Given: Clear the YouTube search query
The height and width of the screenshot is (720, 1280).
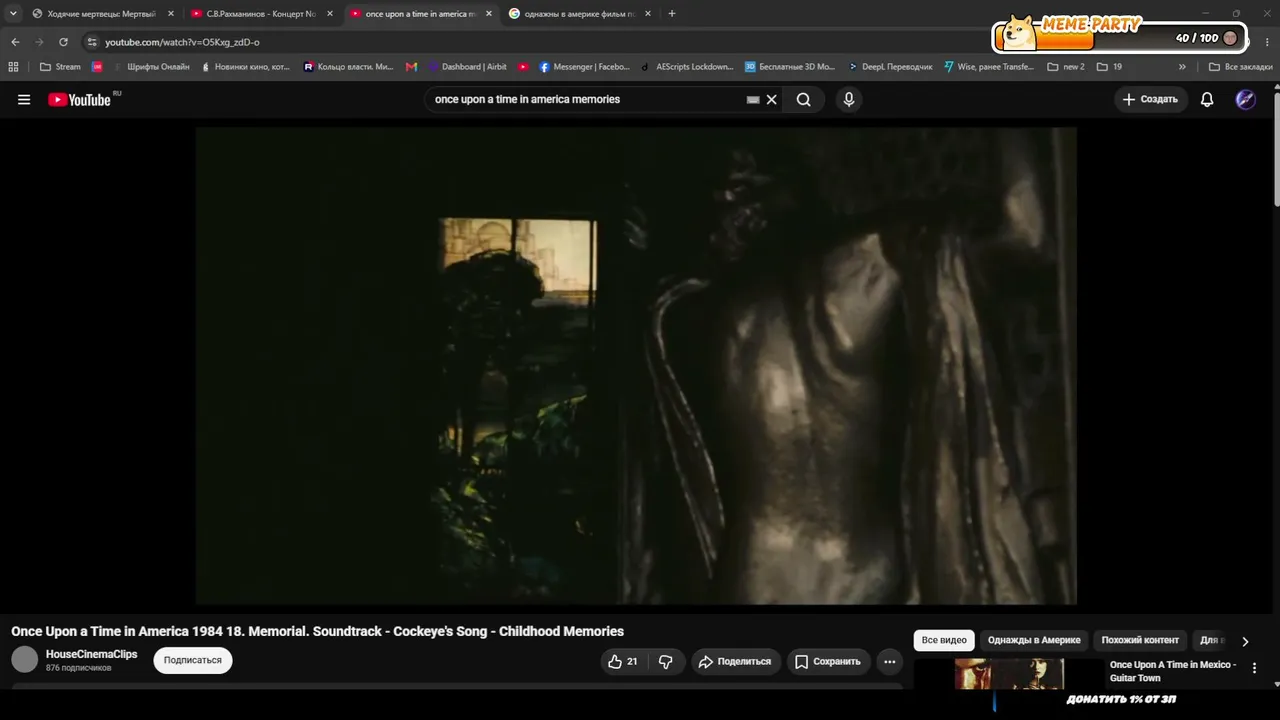Looking at the screenshot, I should pos(771,99).
